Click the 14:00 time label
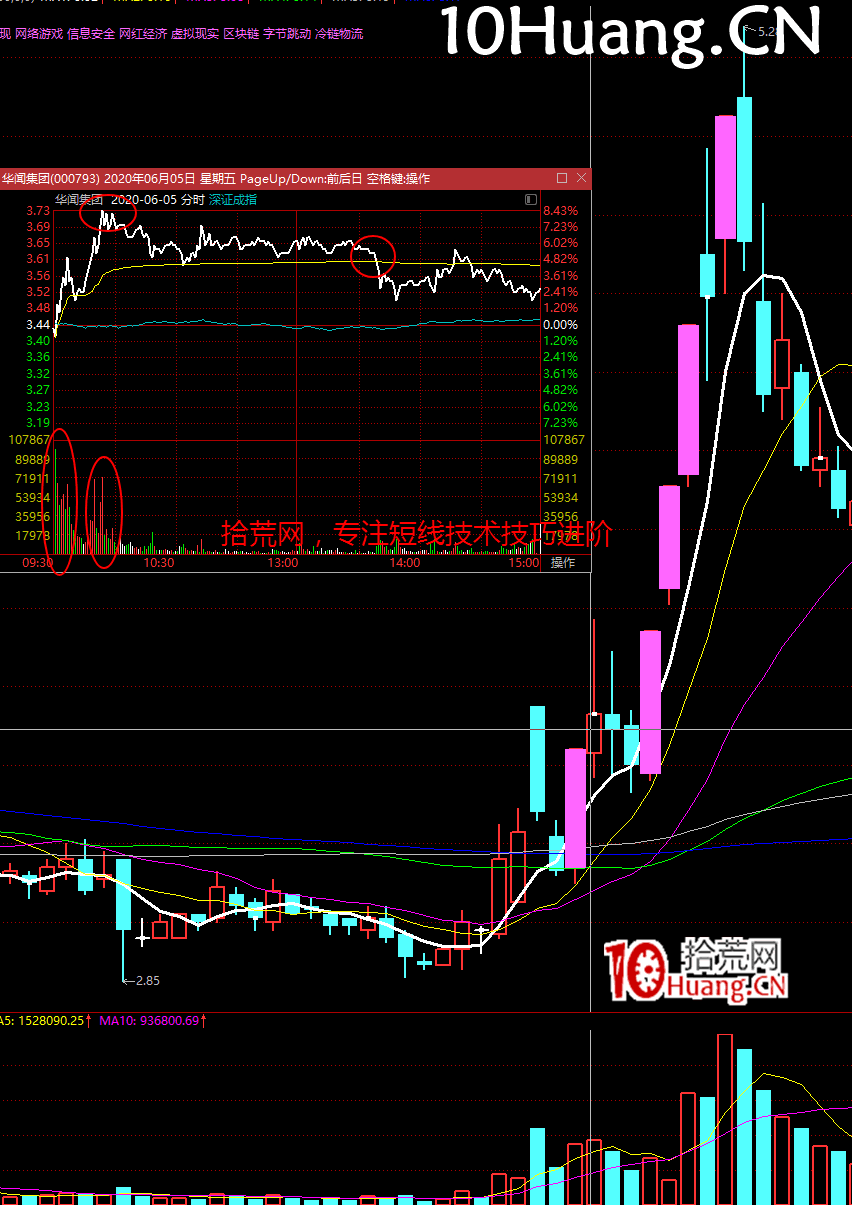The width and height of the screenshot is (852, 1205). pyautogui.click(x=404, y=563)
